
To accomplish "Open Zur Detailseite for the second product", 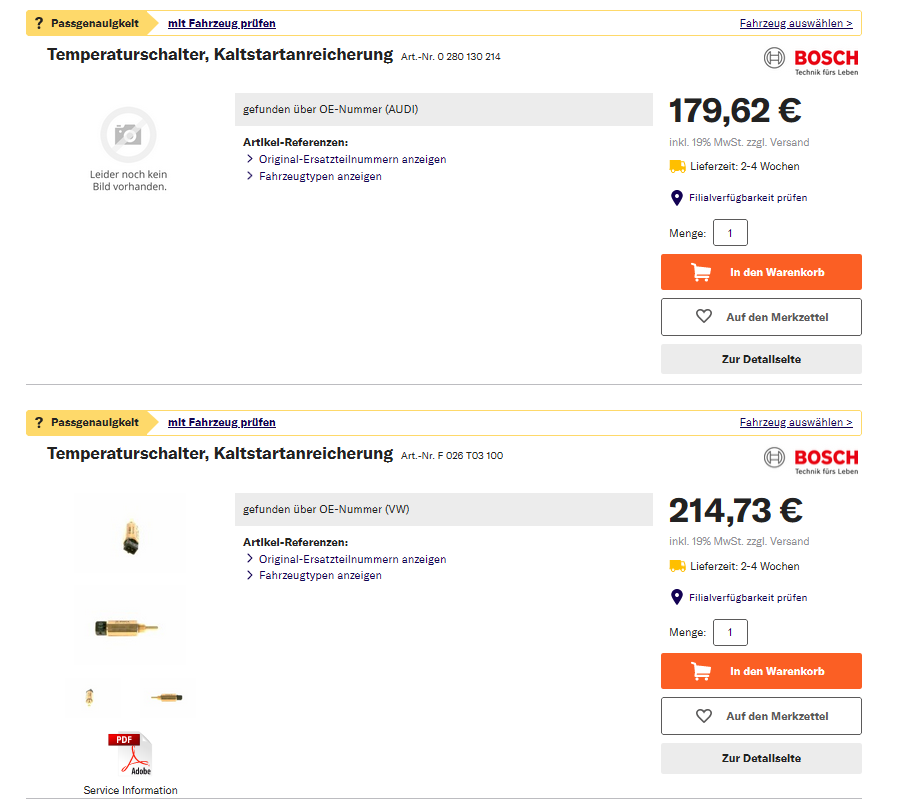I will coord(761,758).
